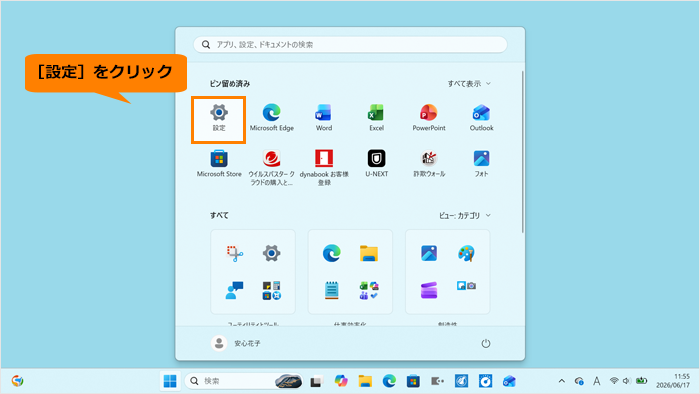
Task: Open Settings gear in utilities category
Action: click(x=271, y=253)
